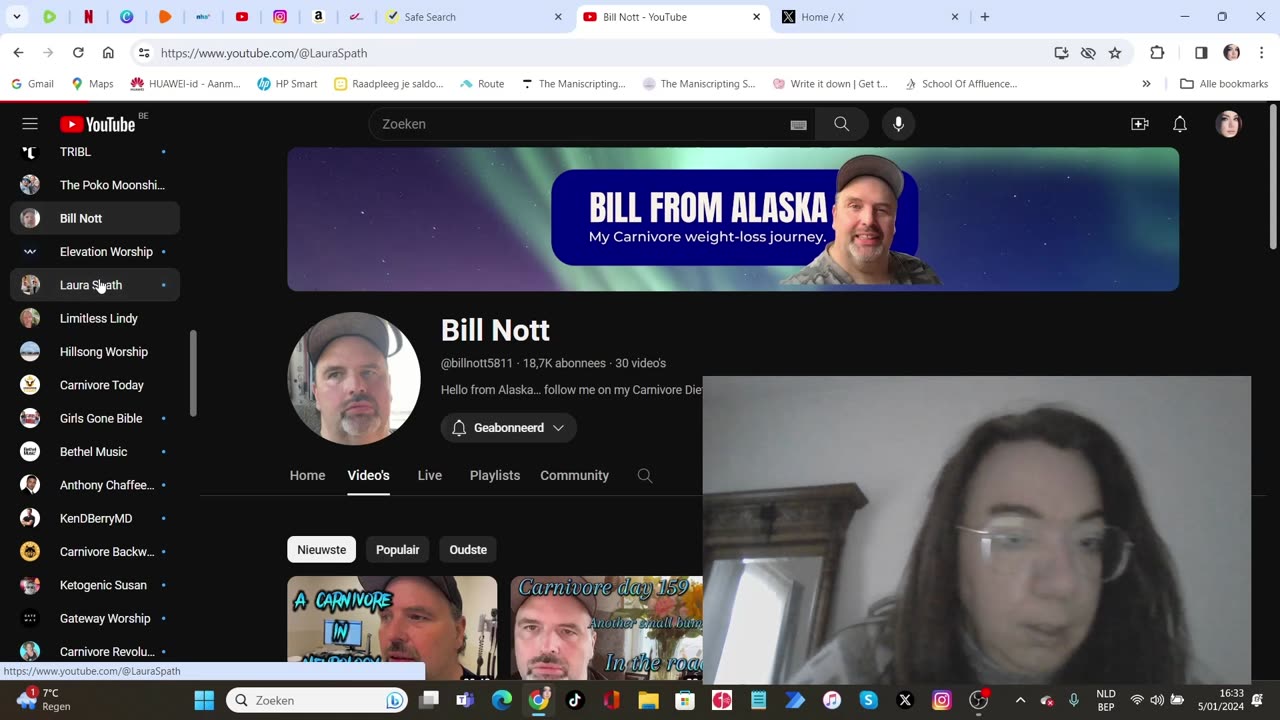Expand the Geabonneerd subscription dropdown

point(508,428)
